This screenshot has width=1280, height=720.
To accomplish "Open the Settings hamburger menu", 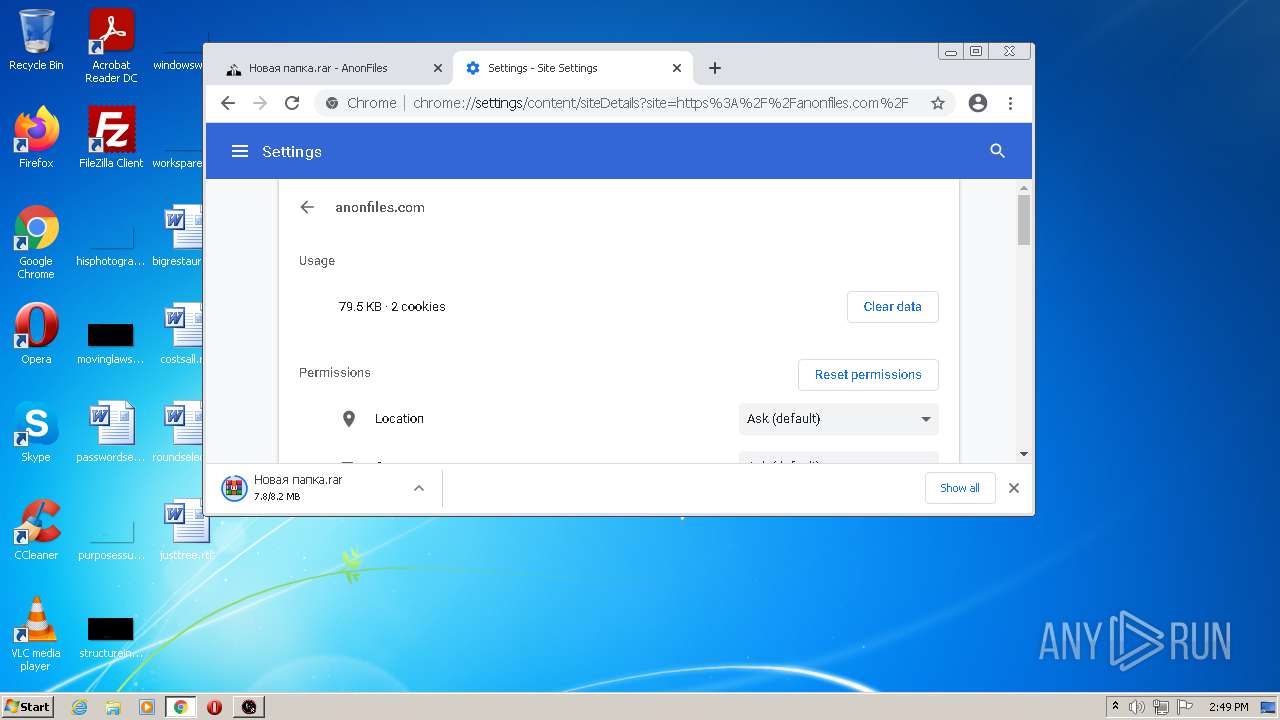I will 239,151.
